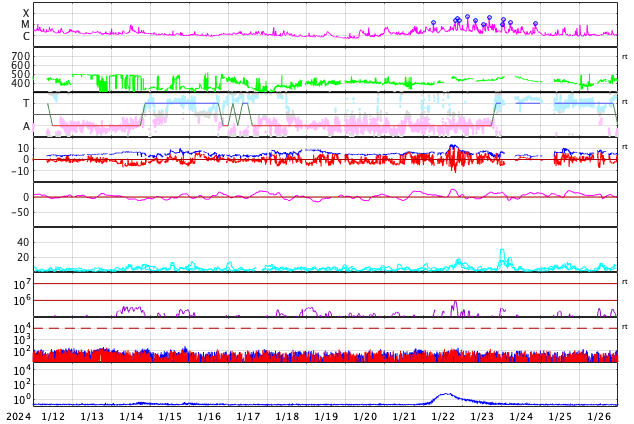
Task: Click the 1/13 date label
Action: [x=92, y=416]
